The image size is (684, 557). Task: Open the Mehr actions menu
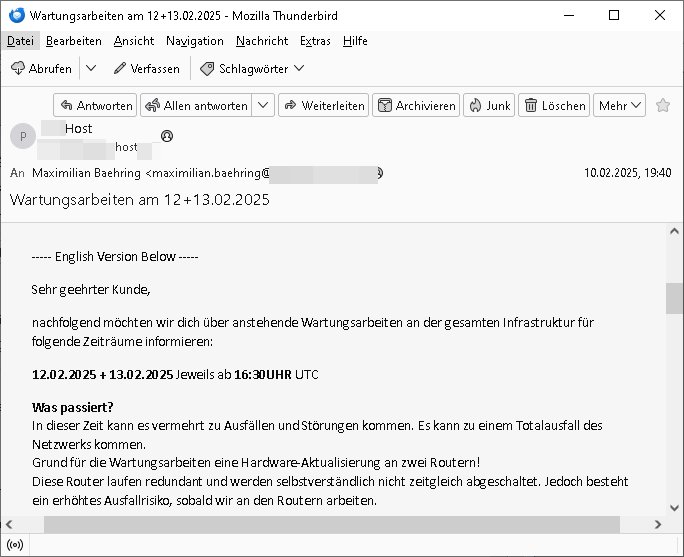tap(620, 105)
